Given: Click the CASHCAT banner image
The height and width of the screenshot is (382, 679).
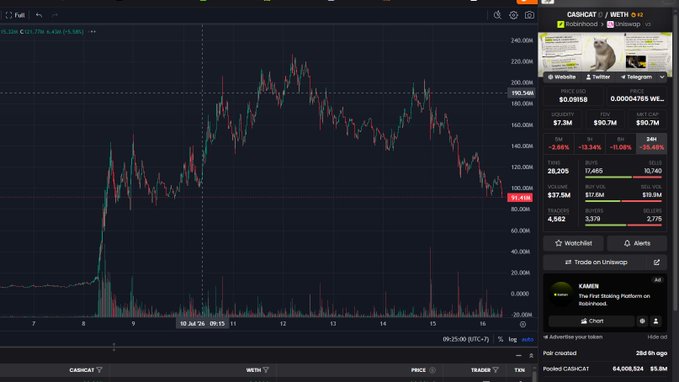Looking at the screenshot, I should click(x=605, y=53).
